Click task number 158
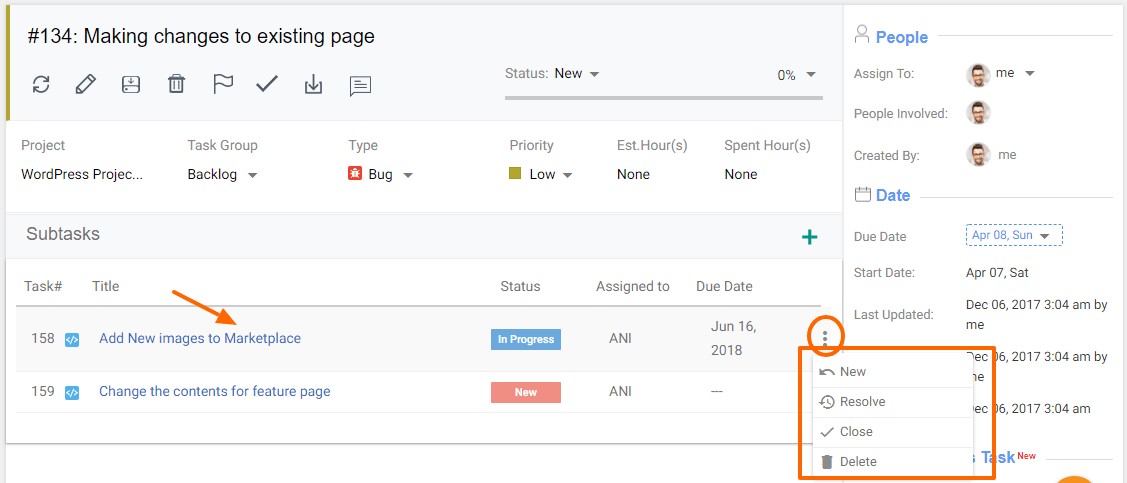This screenshot has width=1127, height=483. (42, 338)
